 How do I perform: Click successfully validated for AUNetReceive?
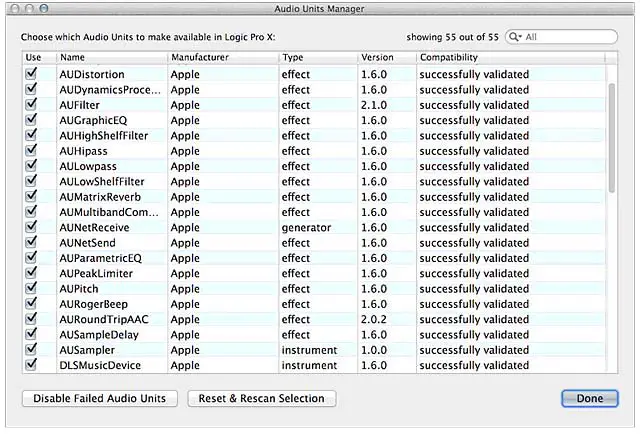(x=474, y=227)
